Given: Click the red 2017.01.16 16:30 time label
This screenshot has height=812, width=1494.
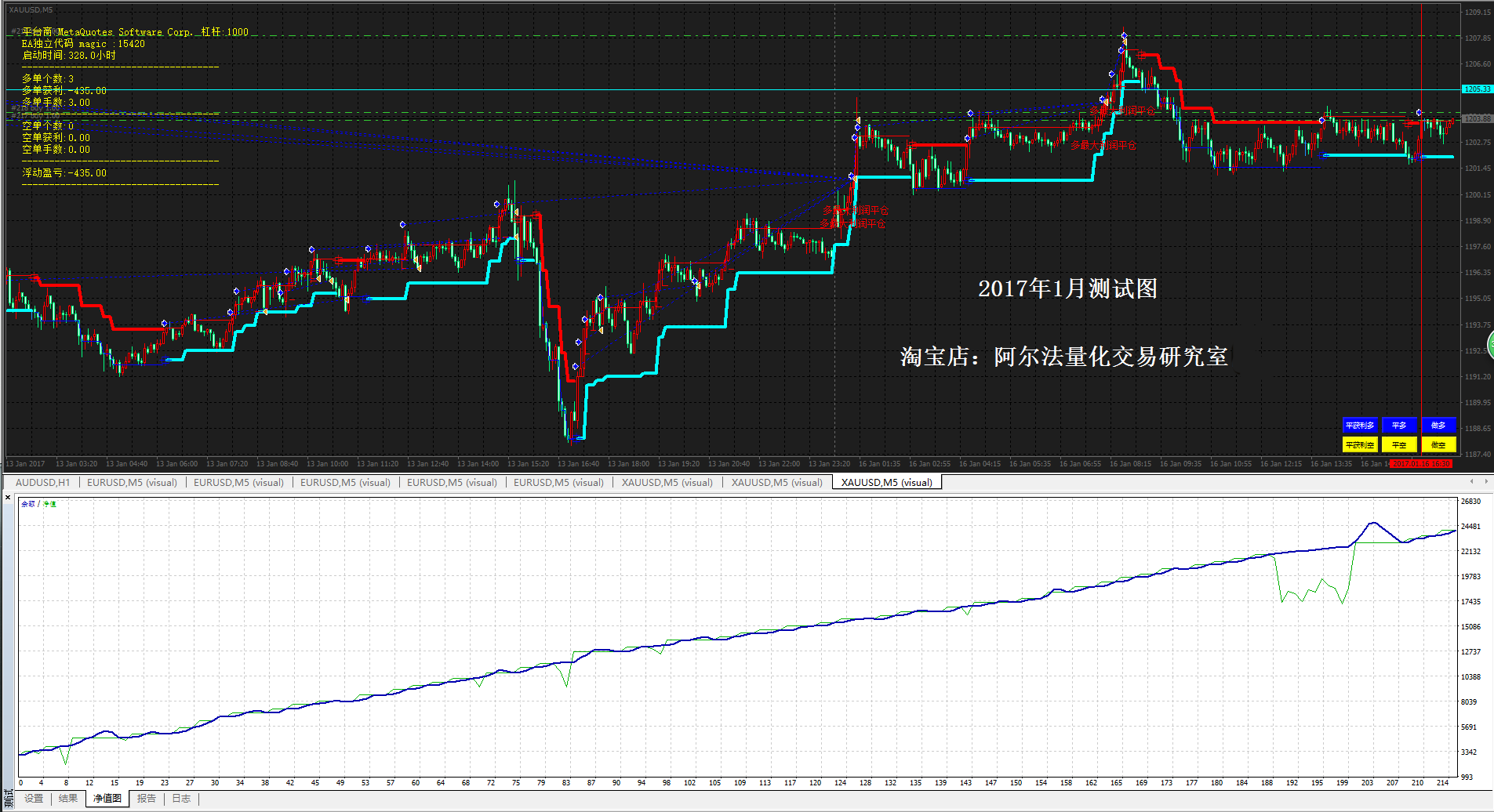Looking at the screenshot, I should [x=1421, y=464].
